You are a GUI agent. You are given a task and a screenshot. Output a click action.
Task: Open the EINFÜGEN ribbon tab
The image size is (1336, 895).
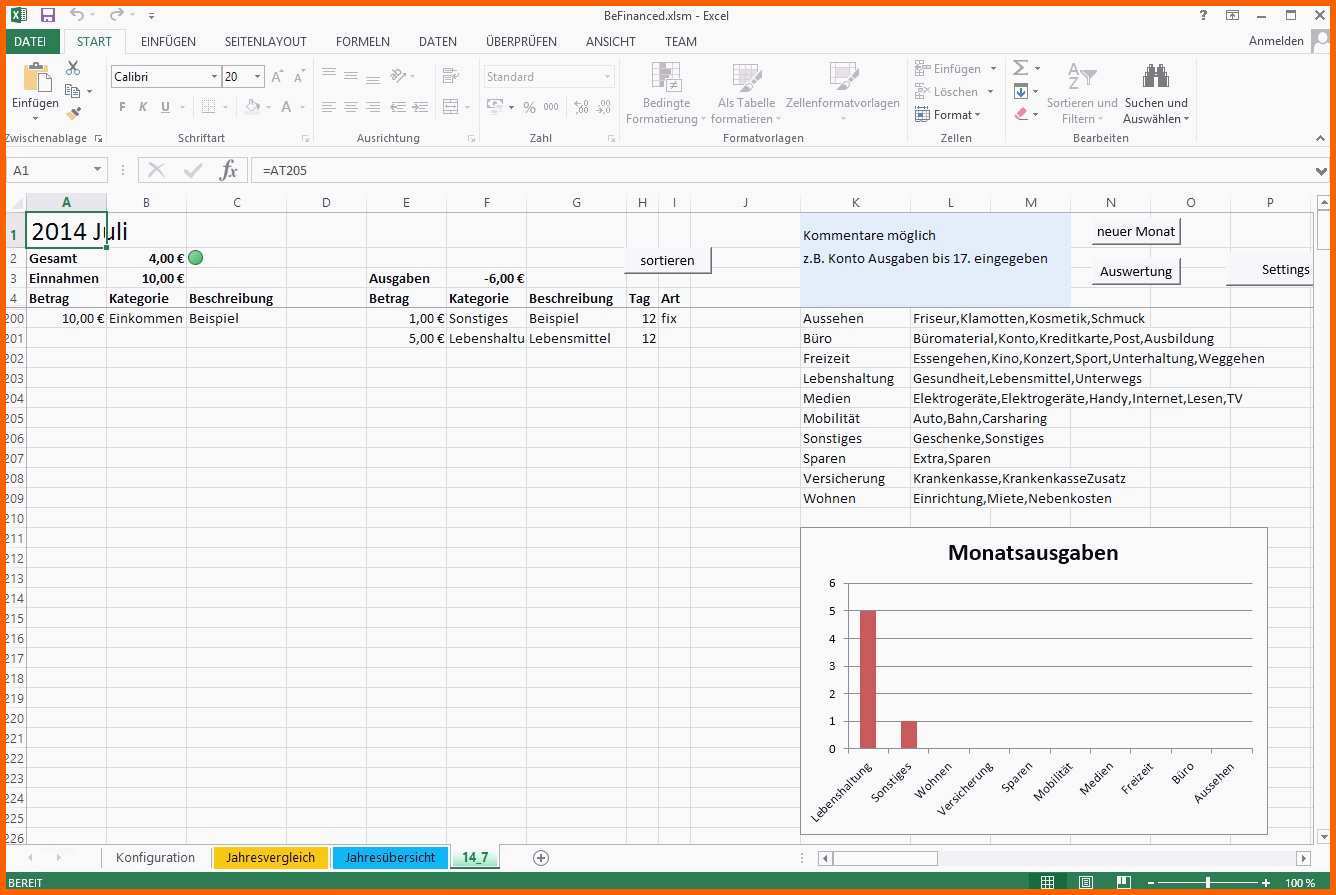pos(168,41)
